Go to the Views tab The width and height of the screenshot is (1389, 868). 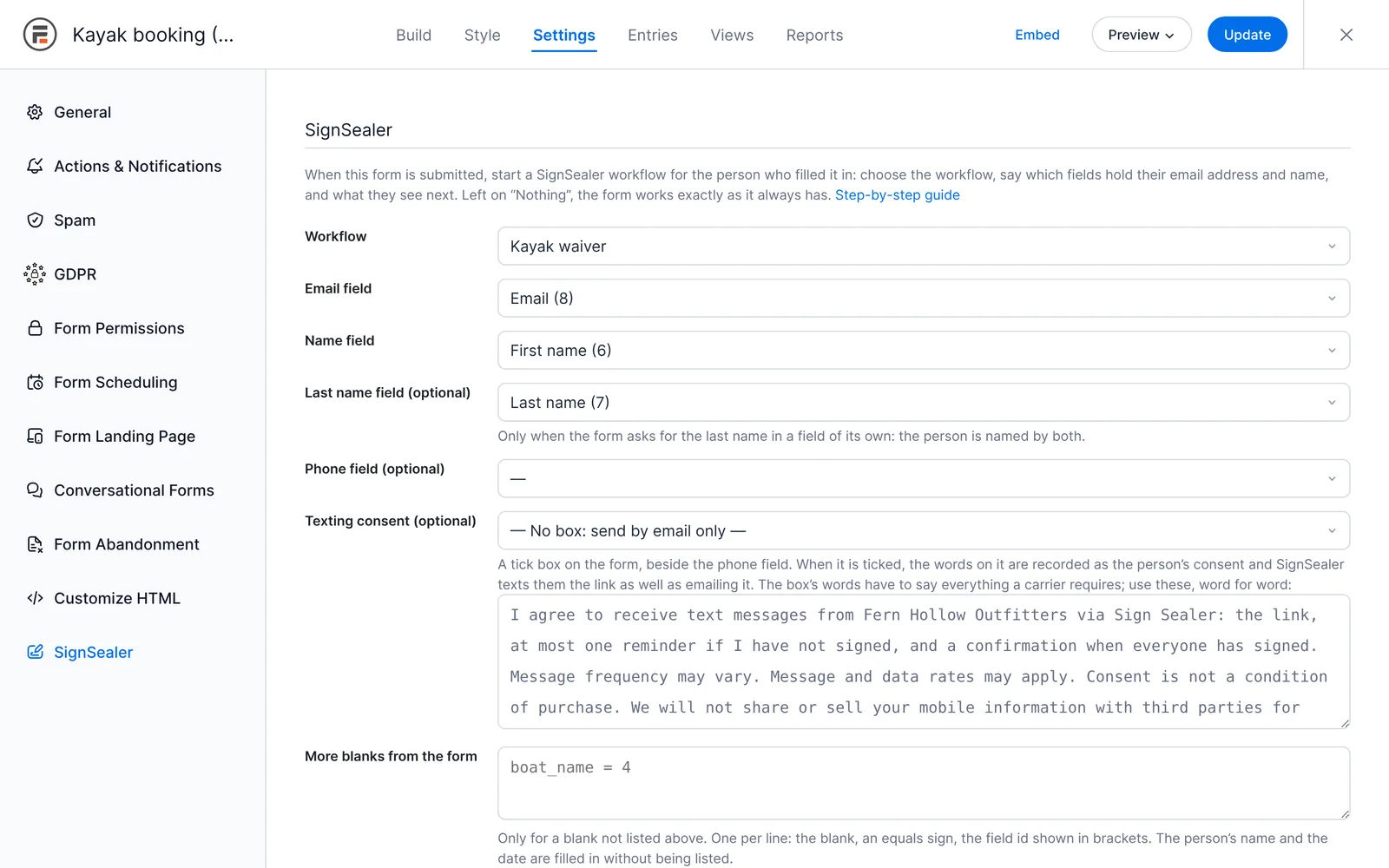click(732, 35)
